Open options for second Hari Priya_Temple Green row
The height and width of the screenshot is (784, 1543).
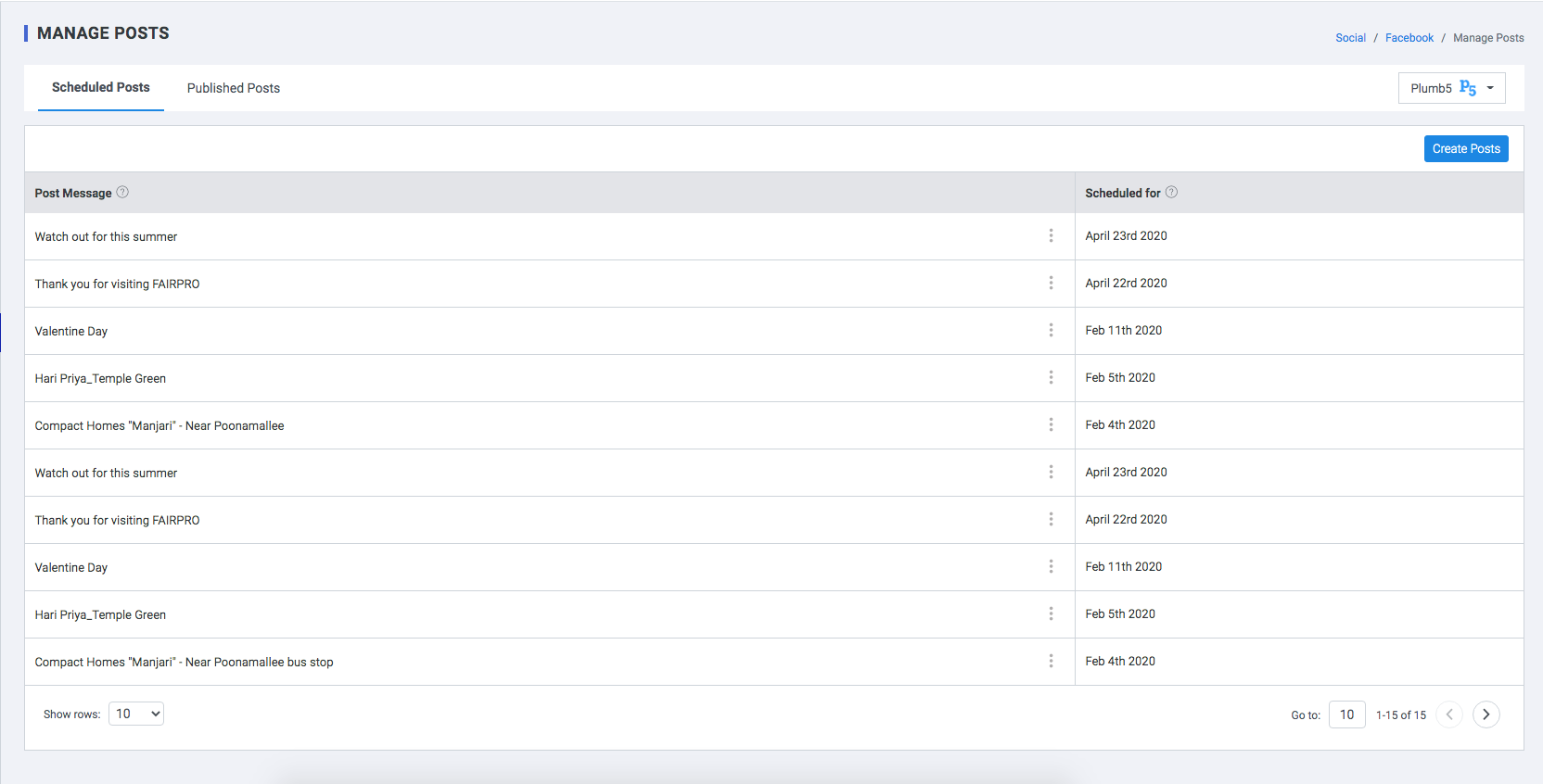[x=1051, y=613]
